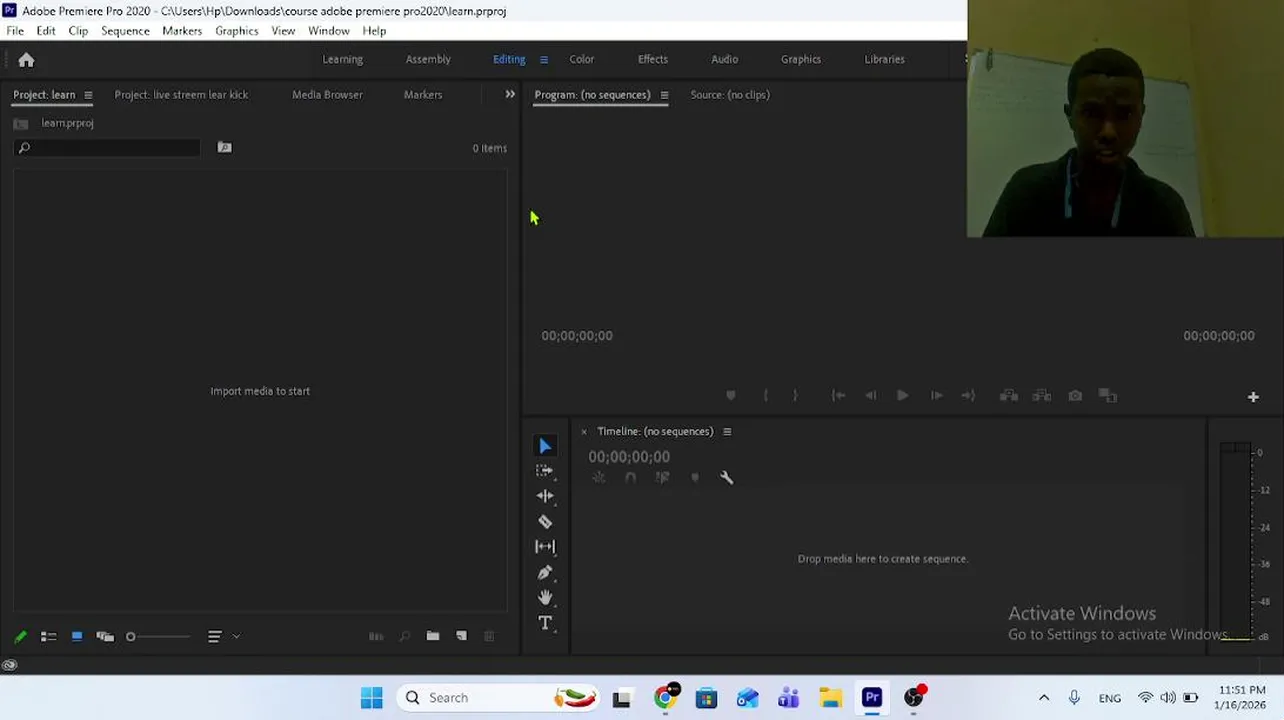Open the Sequence menu
Screen dimensions: 1284x720
(125, 31)
